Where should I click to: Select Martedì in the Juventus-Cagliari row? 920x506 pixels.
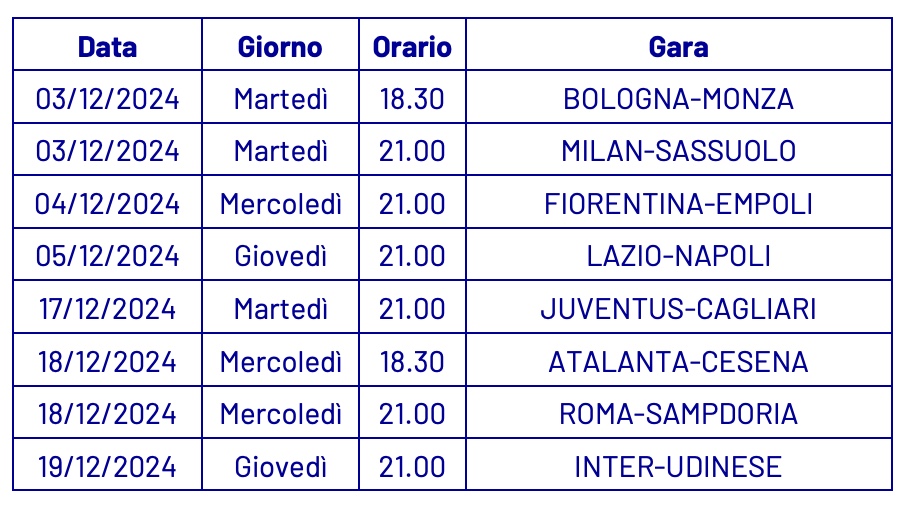click(280, 309)
